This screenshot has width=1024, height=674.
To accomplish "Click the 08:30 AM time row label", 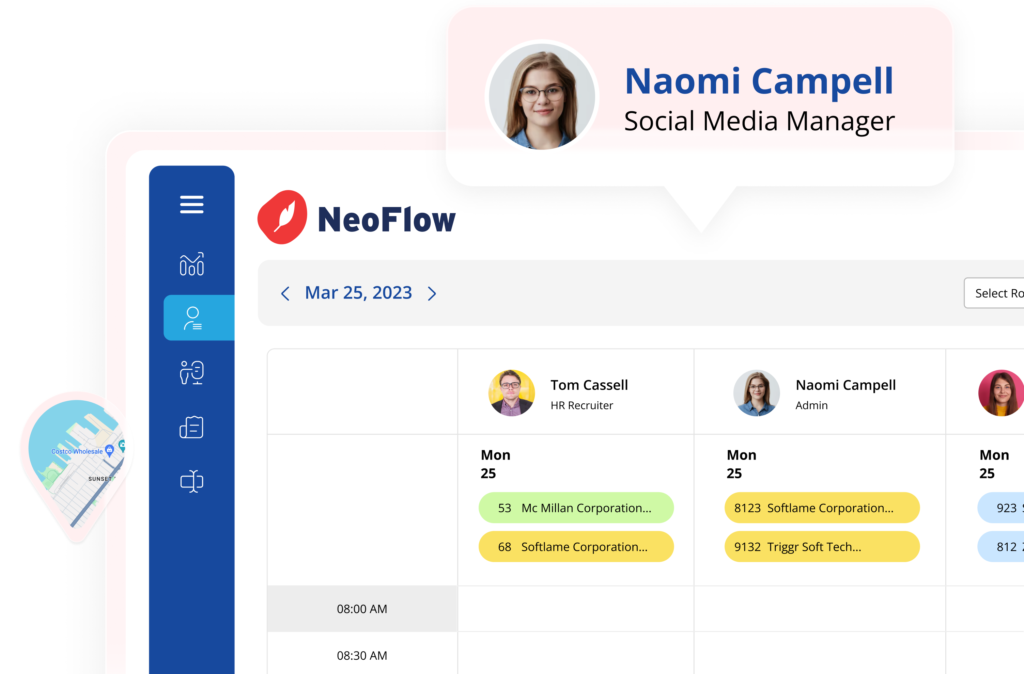I will (x=362, y=655).
